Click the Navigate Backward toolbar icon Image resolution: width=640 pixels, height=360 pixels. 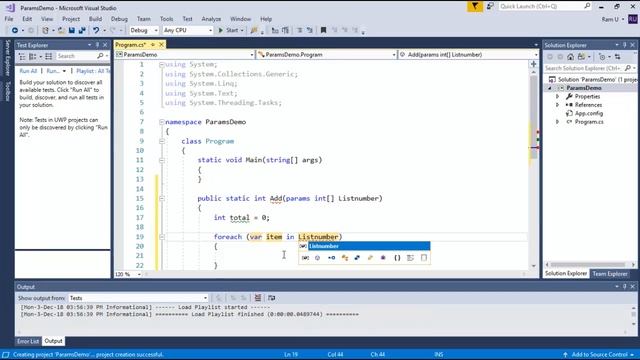coord(15,30)
